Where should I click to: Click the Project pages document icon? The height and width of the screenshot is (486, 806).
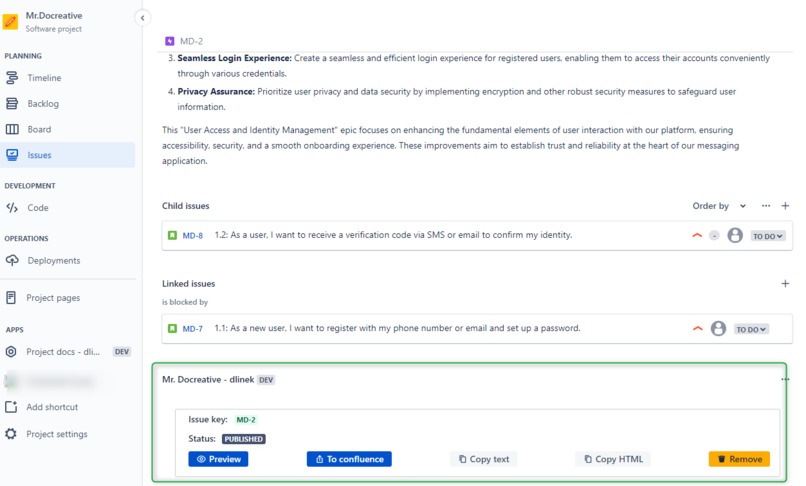point(11,298)
